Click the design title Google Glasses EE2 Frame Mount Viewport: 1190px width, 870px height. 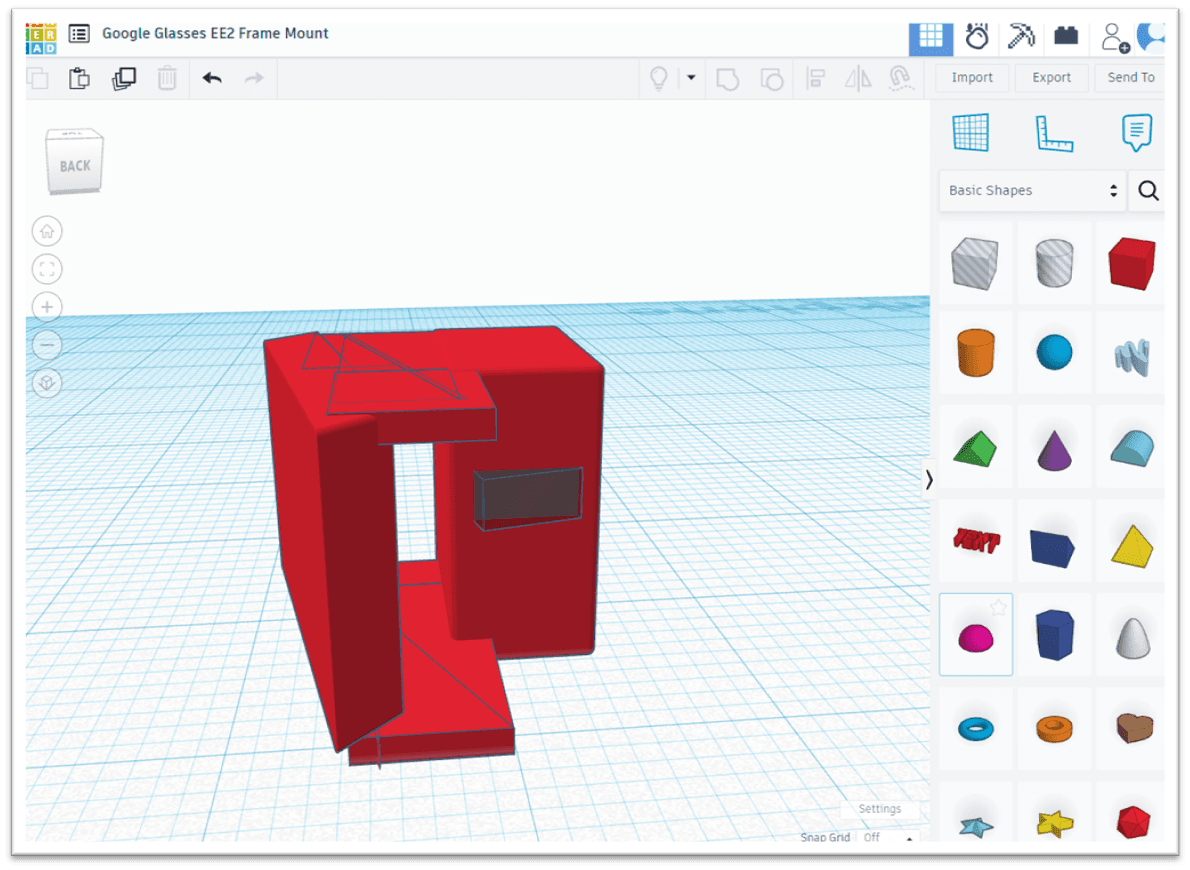(x=216, y=33)
